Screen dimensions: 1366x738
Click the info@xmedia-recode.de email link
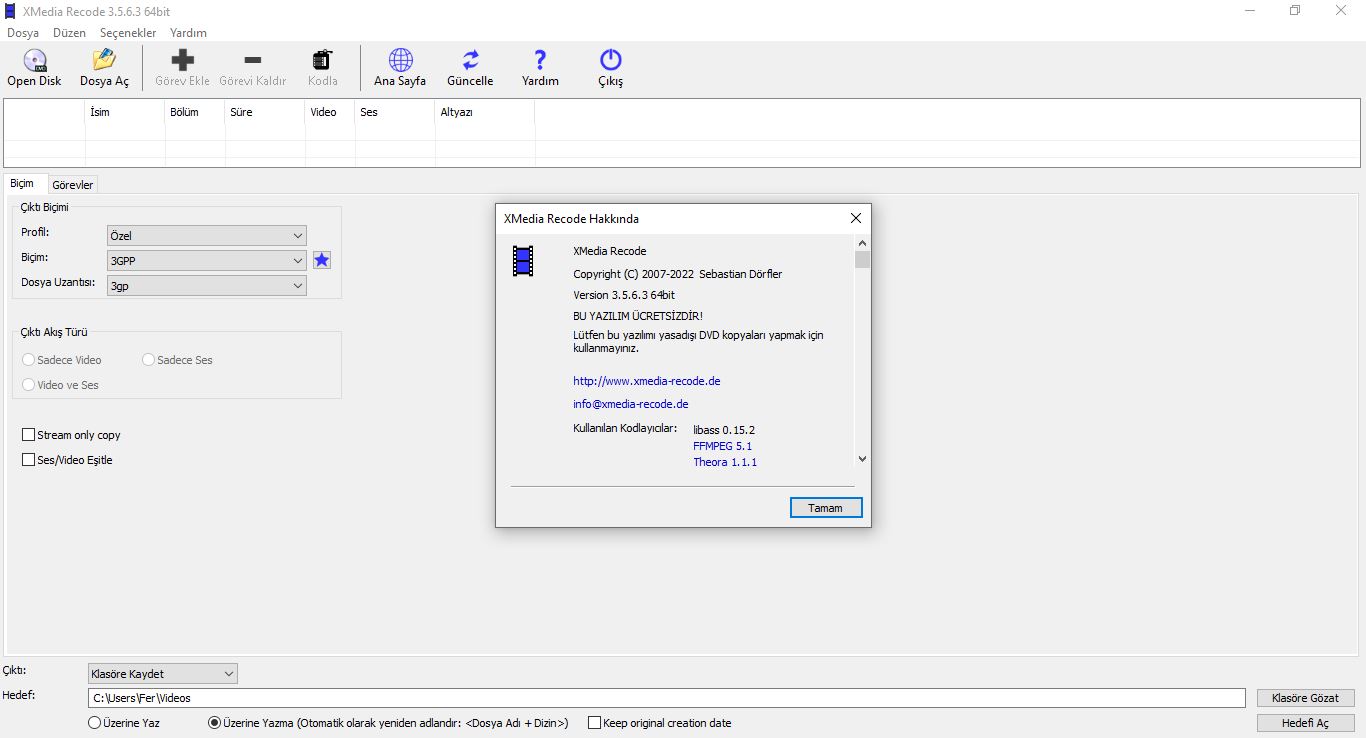pyautogui.click(x=631, y=404)
